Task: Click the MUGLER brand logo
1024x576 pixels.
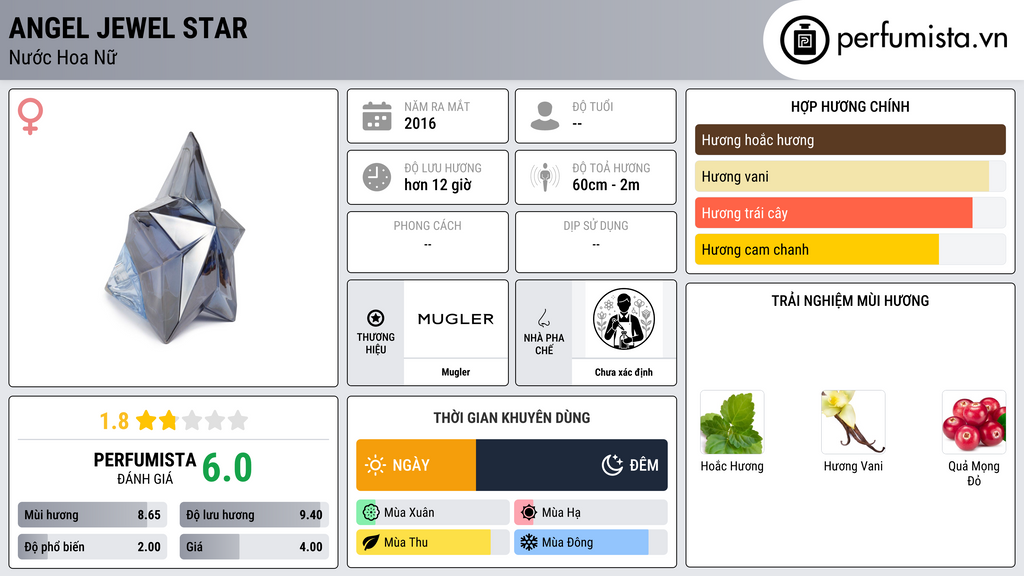Action: point(456,319)
